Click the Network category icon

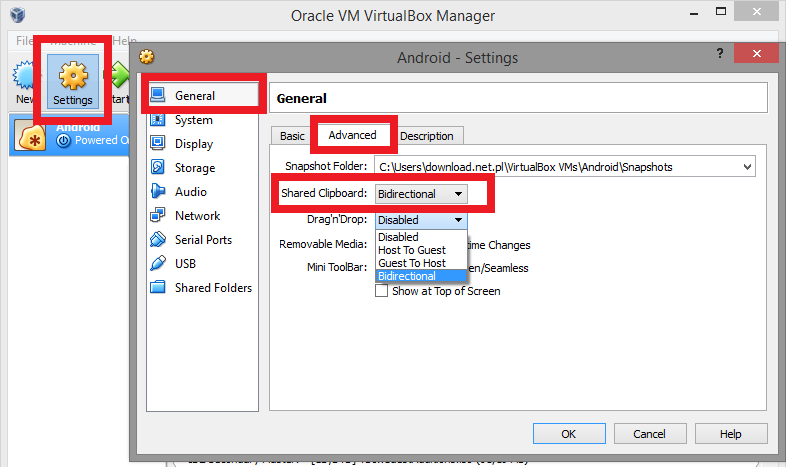158,215
